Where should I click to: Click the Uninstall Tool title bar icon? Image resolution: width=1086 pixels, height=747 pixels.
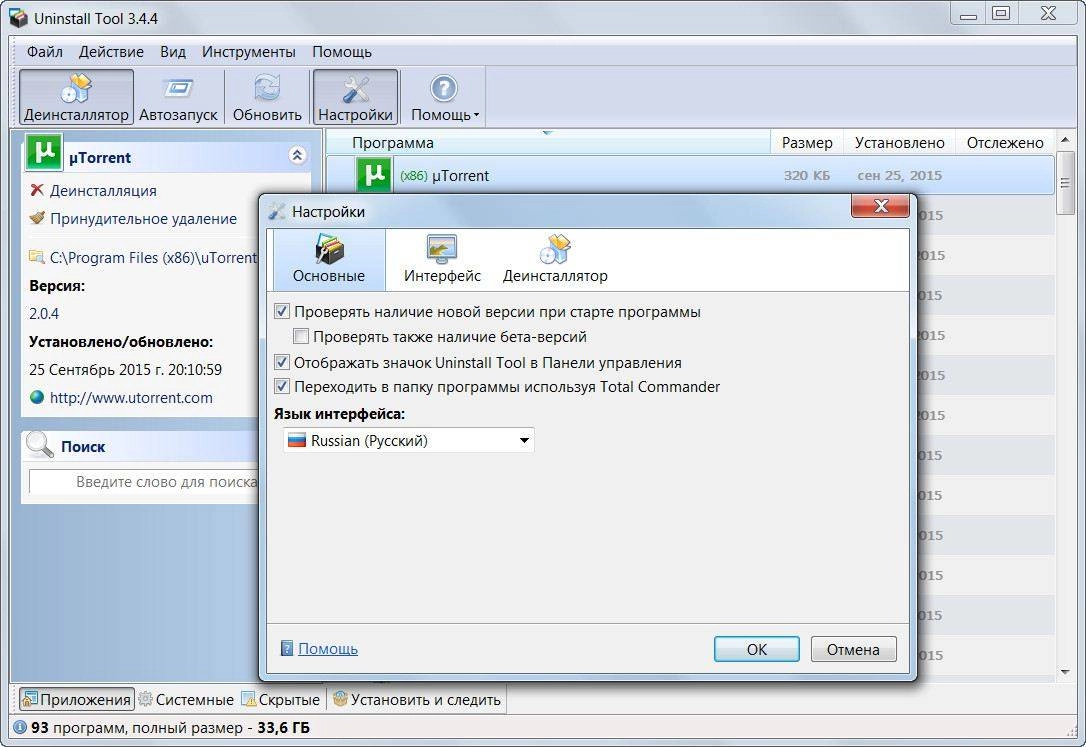click(x=18, y=17)
